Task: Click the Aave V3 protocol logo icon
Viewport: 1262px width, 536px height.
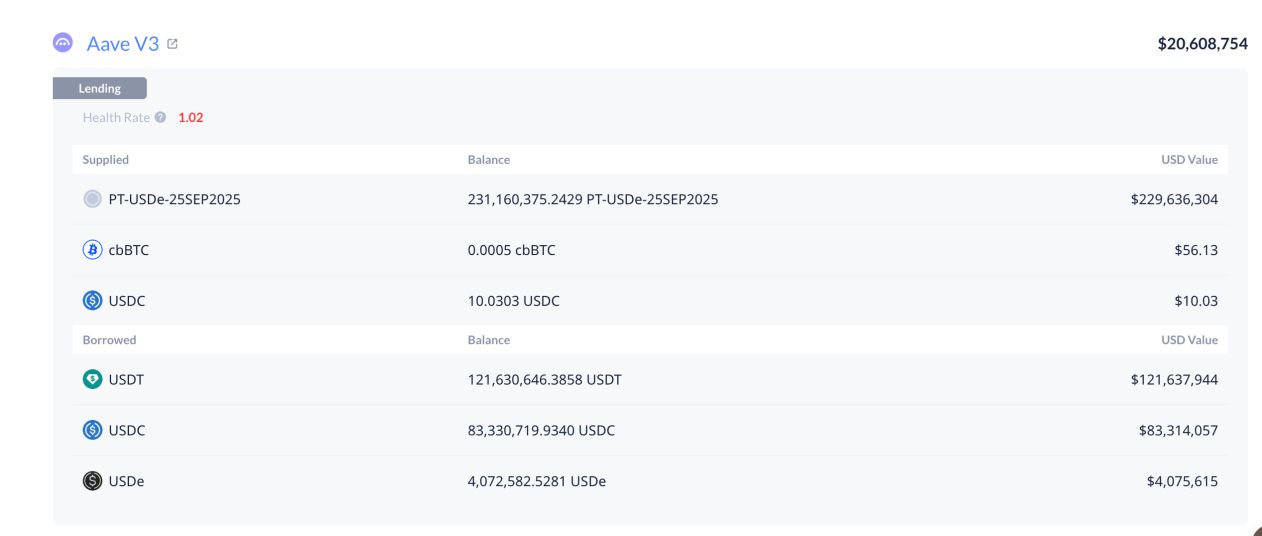Action: [63, 43]
